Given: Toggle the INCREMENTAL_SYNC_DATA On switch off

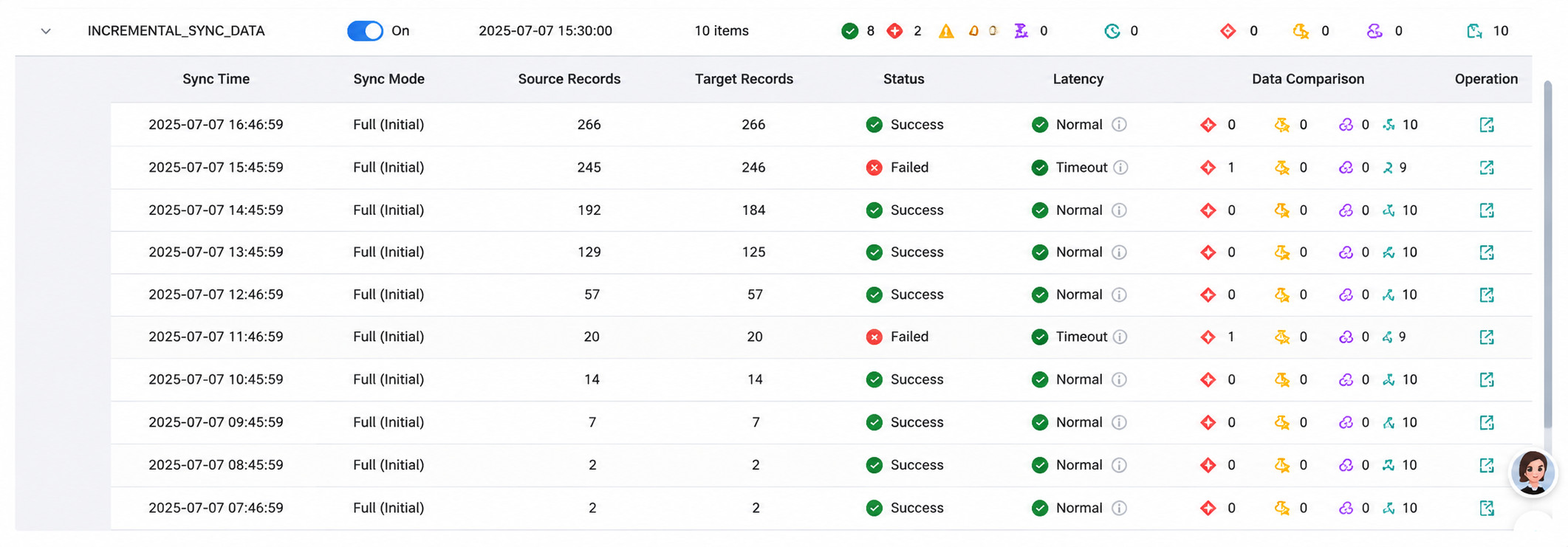Looking at the screenshot, I should click(365, 31).
